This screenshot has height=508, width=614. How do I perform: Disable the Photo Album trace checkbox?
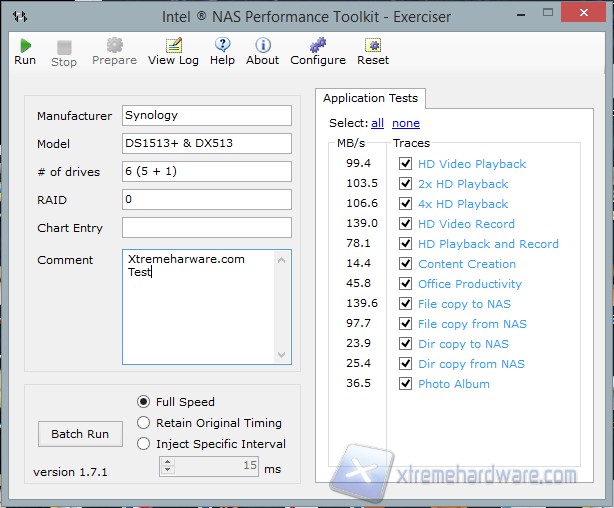[405, 384]
